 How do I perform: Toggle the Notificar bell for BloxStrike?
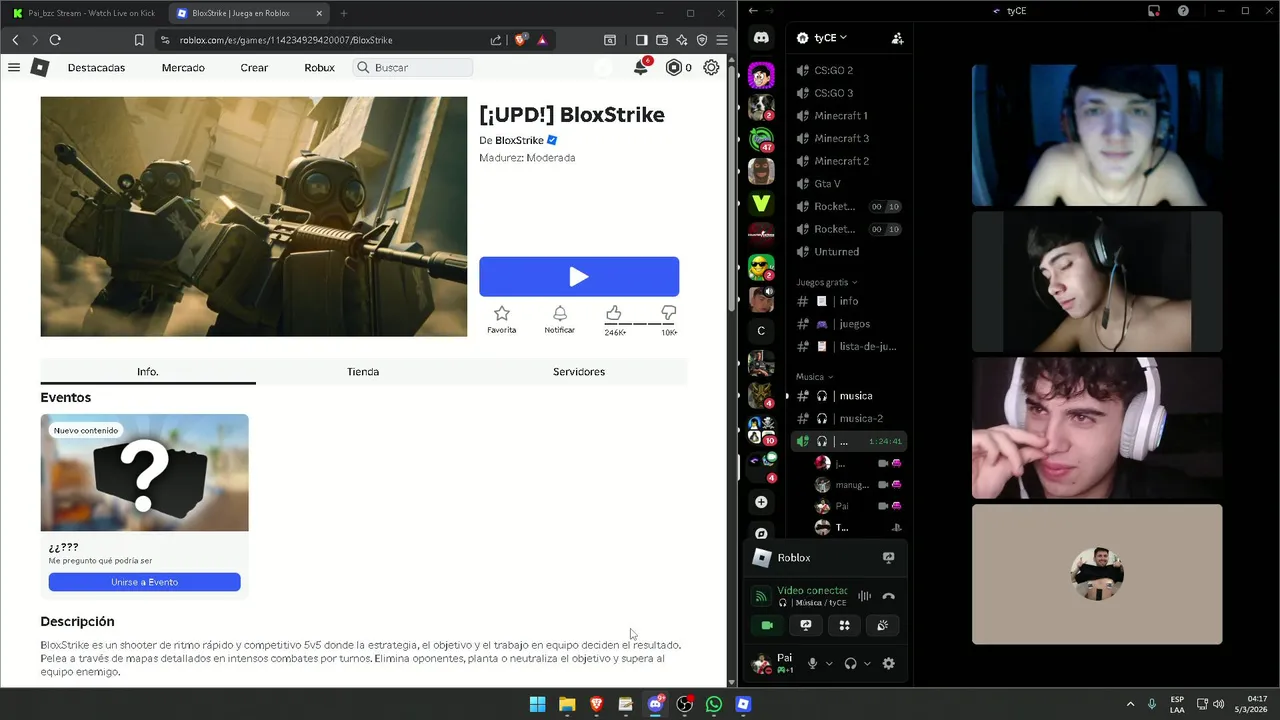click(x=560, y=313)
